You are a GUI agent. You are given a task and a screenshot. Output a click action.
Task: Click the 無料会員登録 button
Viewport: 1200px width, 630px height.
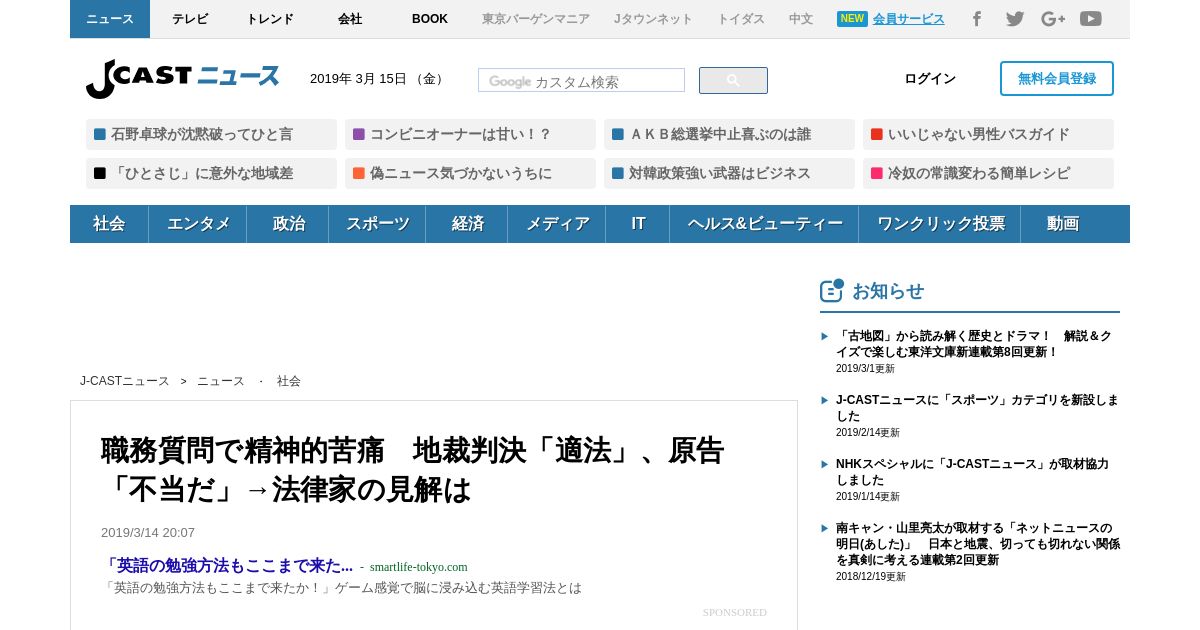pyautogui.click(x=1057, y=79)
